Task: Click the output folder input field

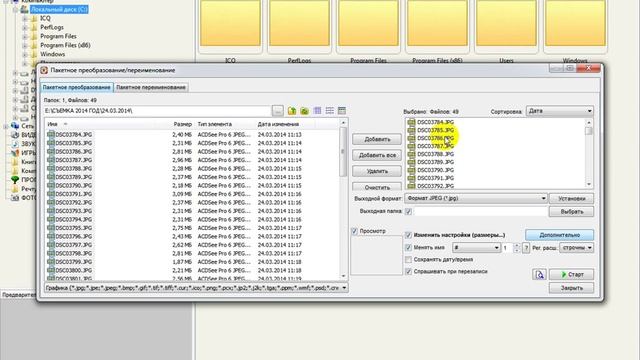Action: 480,211
